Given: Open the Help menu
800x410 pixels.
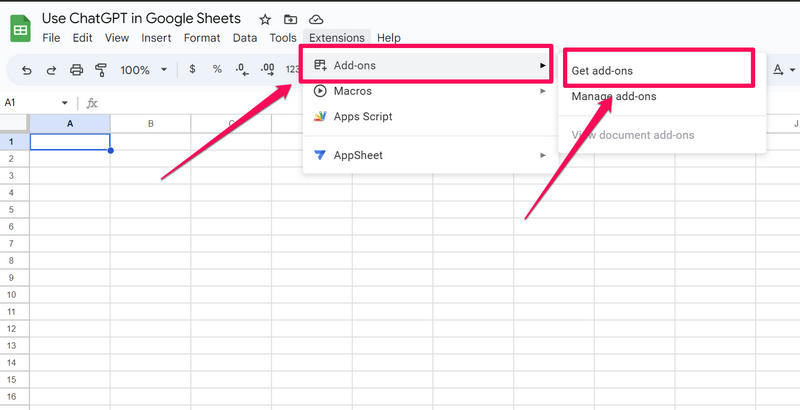Looking at the screenshot, I should click(x=389, y=38).
